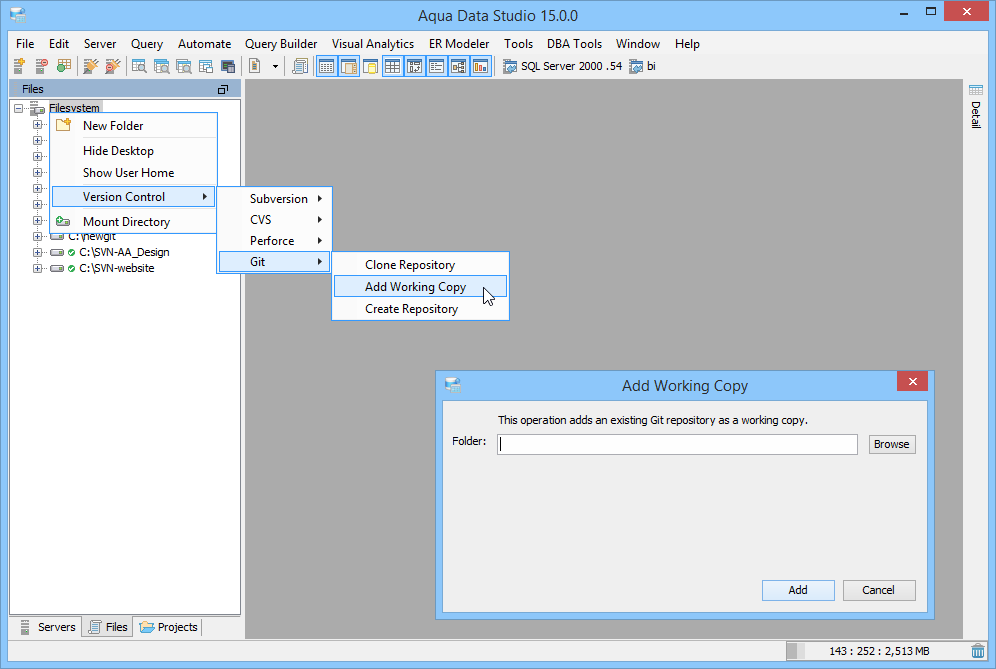Toggle the first grid view toolbar button
Screen dimensions: 996x669
tap(326, 65)
